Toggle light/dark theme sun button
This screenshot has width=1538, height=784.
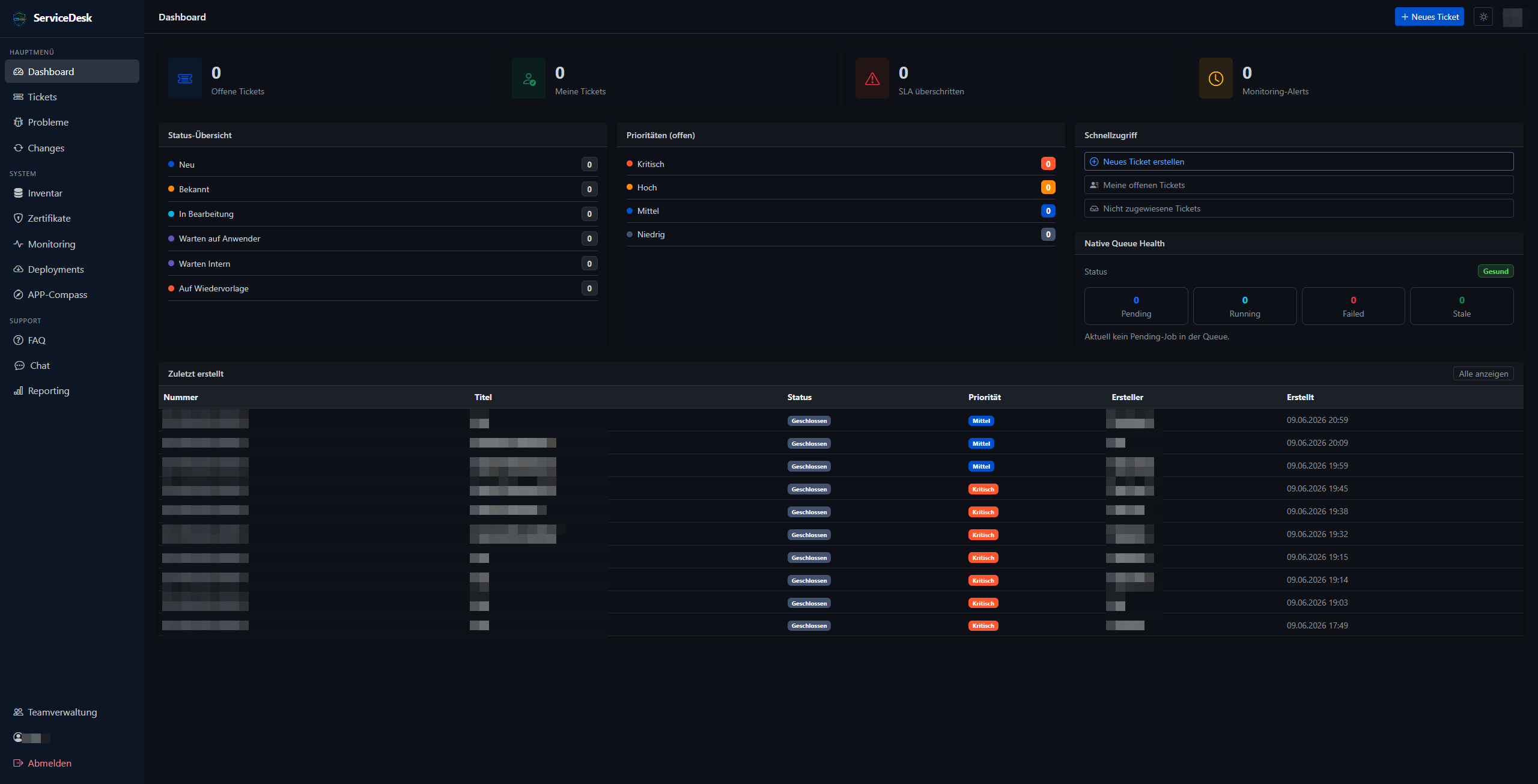1483,17
